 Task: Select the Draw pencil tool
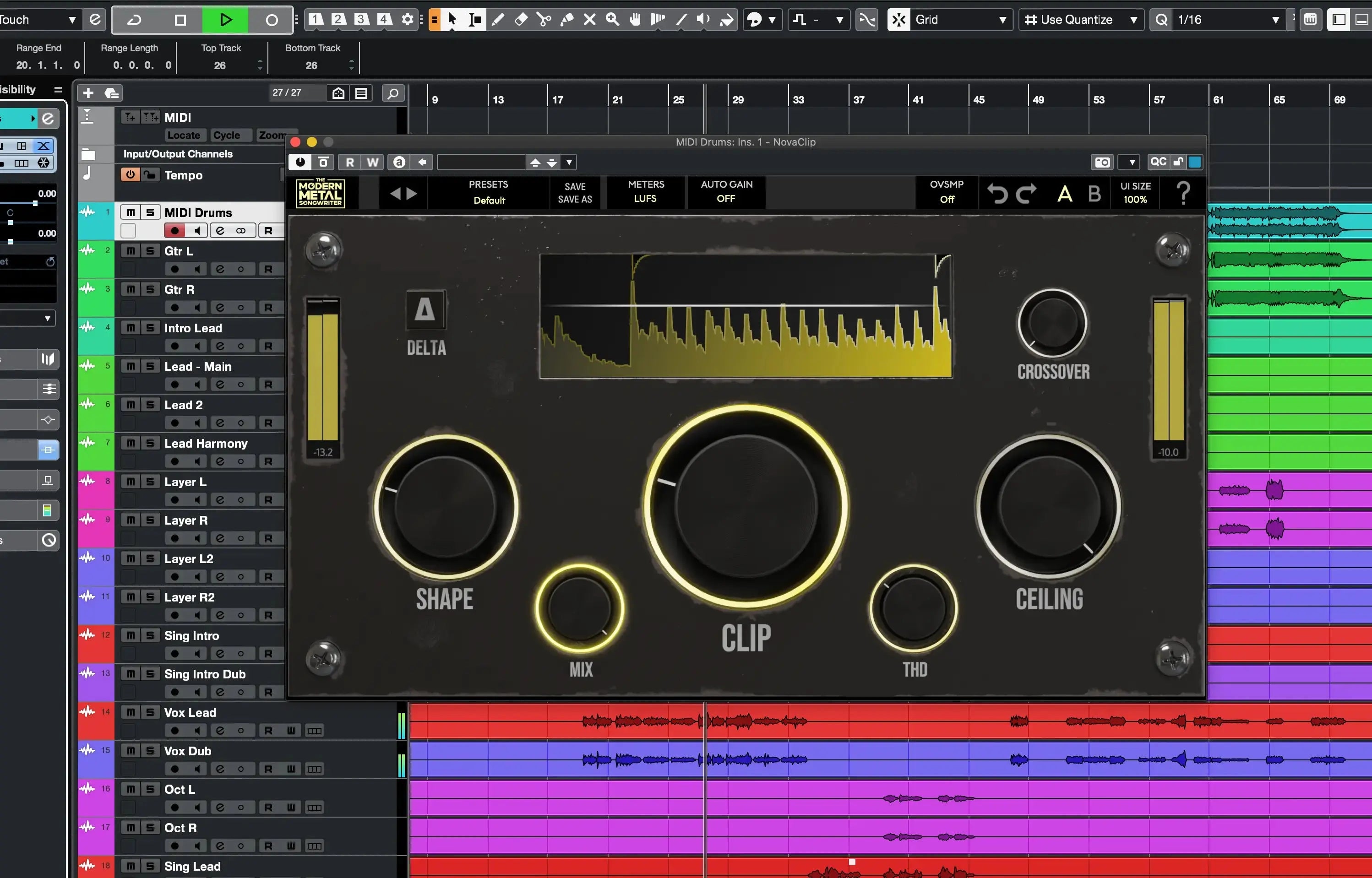(498, 19)
